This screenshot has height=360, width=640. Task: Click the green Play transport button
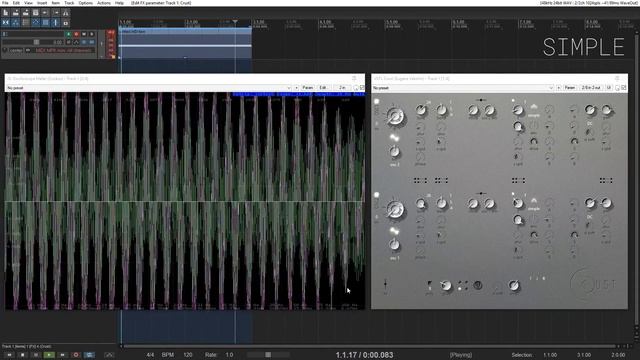[49, 355]
